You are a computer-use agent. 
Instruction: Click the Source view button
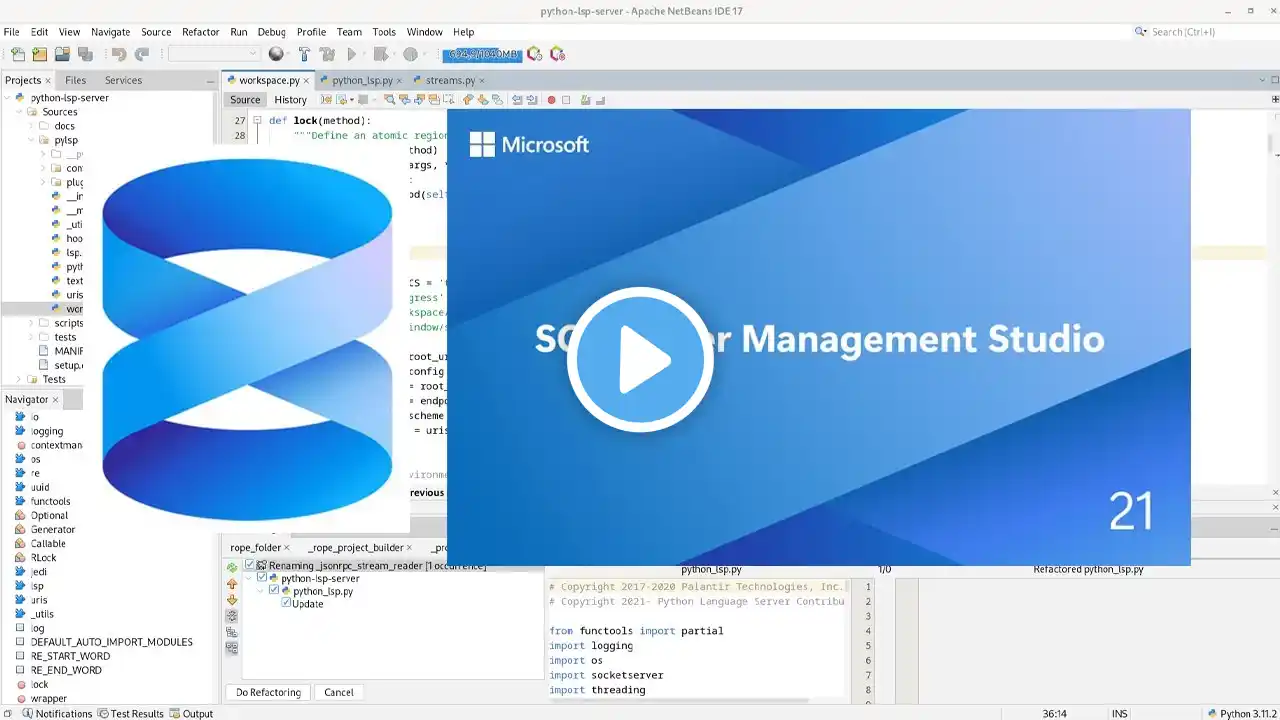point(245,100)
